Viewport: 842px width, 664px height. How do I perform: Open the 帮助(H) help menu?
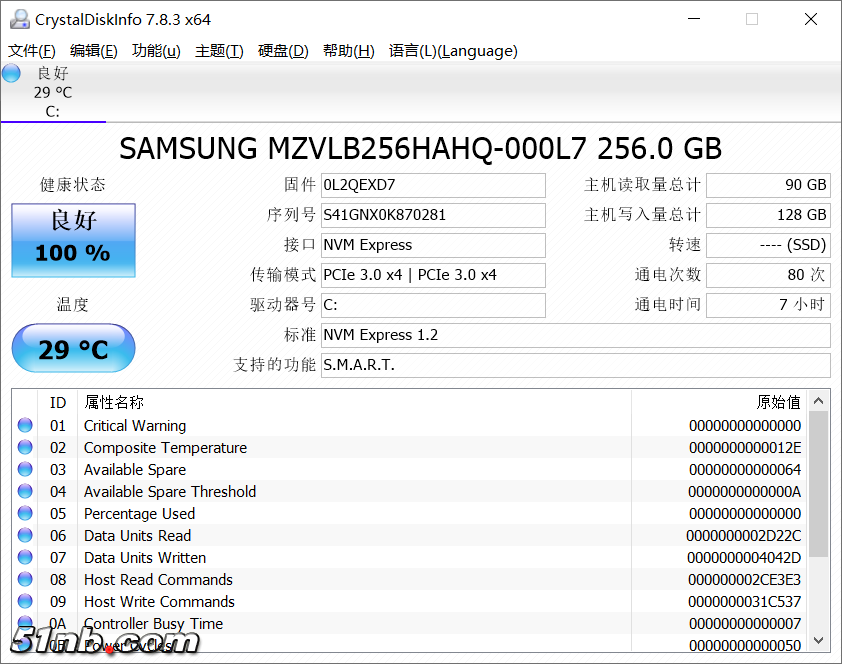(x=348, y=50)
